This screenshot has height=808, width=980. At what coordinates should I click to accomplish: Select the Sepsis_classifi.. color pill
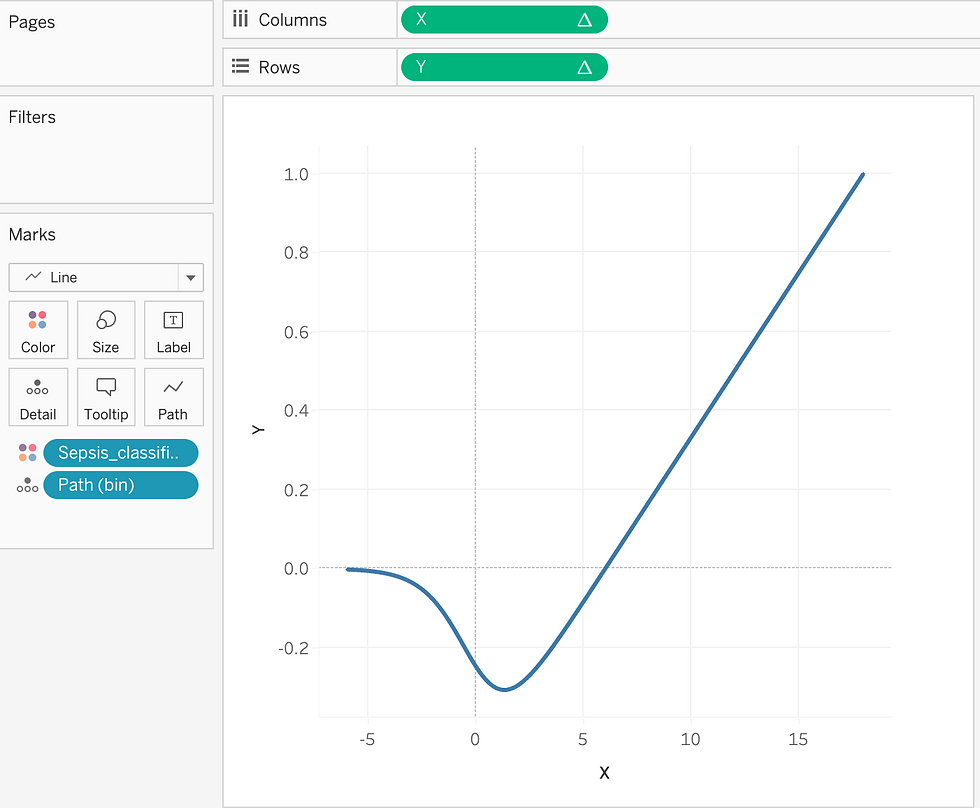[x=121, y=452]
